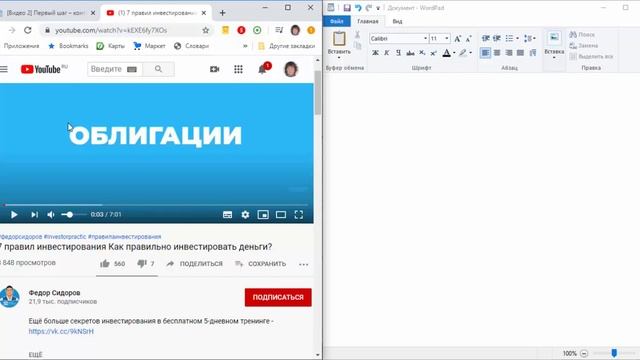Open YouTube apps grid icon
640x360 pixels.
[x=238, y=69]
